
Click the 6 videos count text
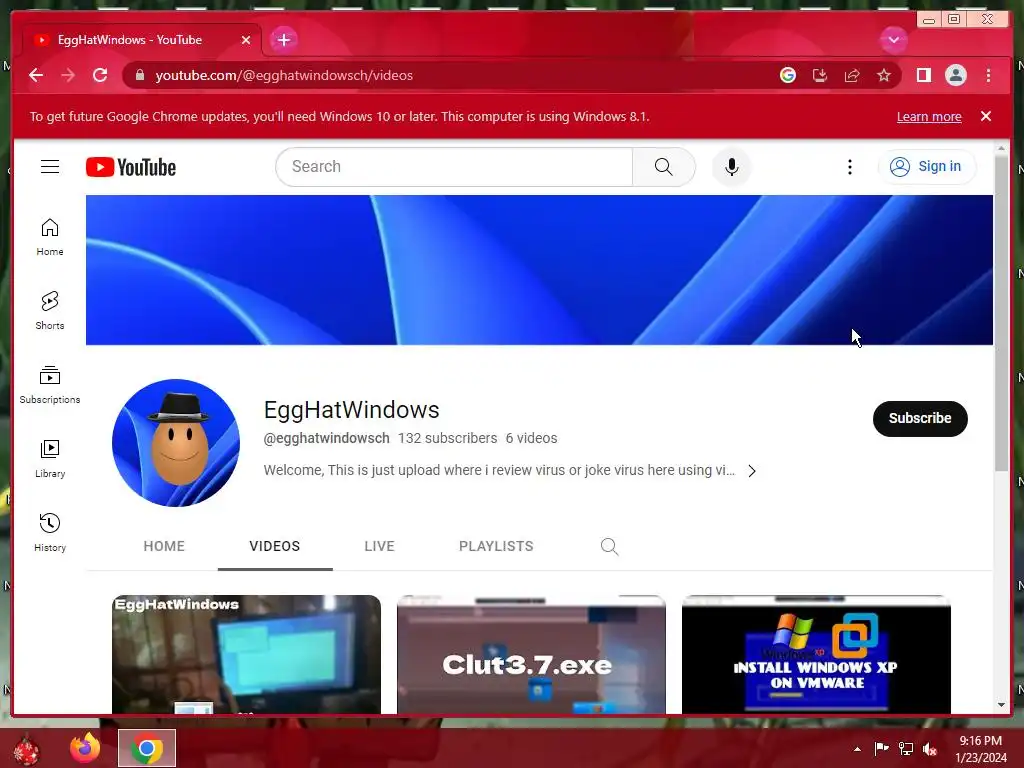click(531, 438)
